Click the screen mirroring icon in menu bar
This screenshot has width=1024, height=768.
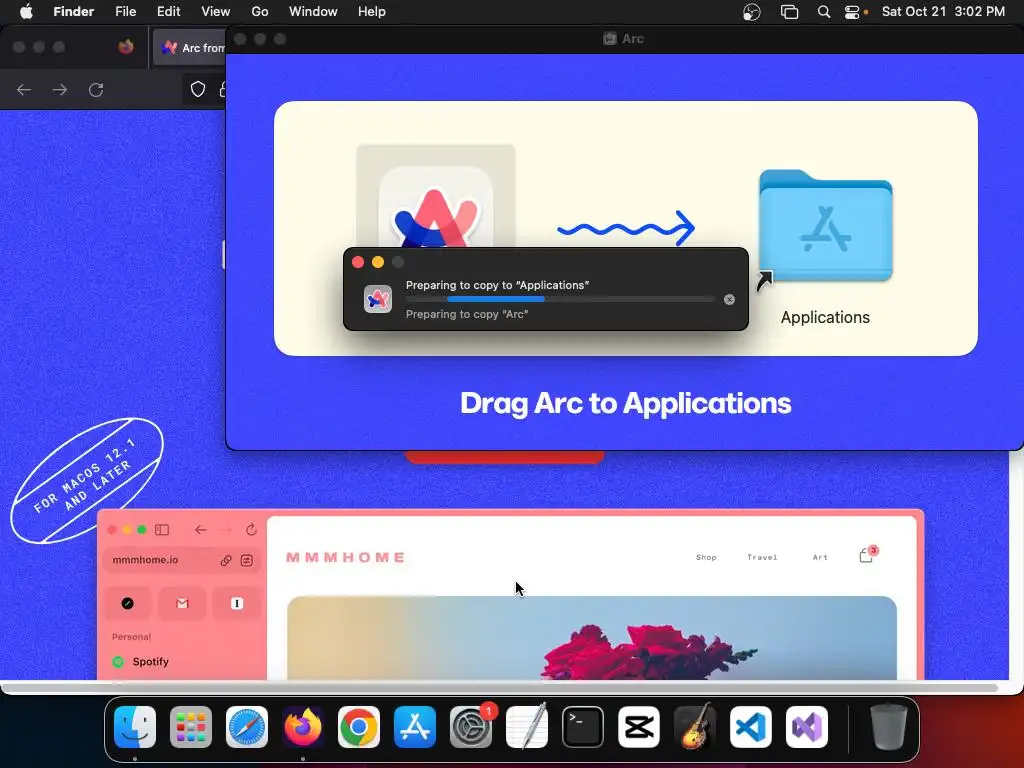tap(790, 12)
